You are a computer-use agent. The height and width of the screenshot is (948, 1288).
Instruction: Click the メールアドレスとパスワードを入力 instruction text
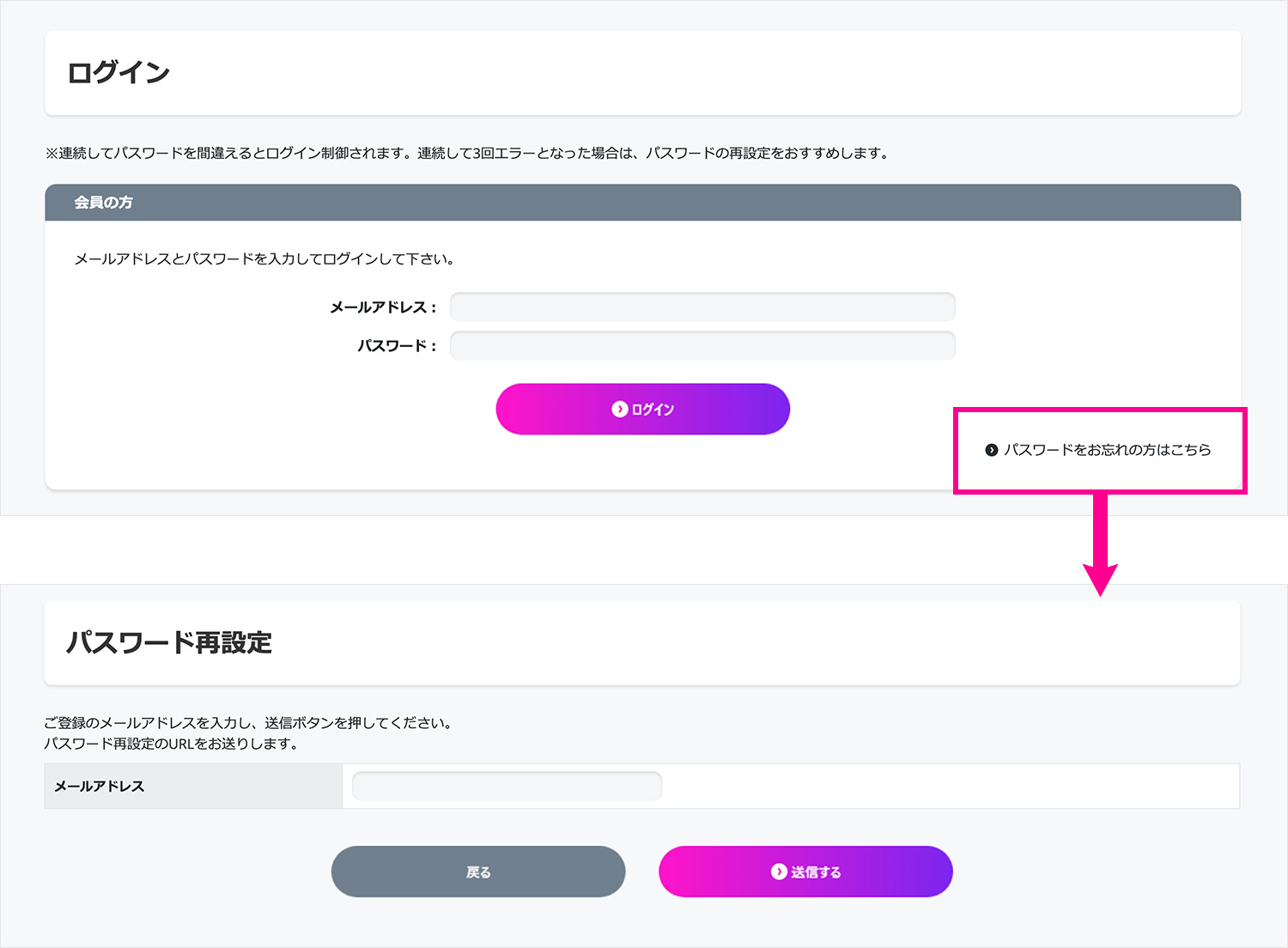pos(264,259)
